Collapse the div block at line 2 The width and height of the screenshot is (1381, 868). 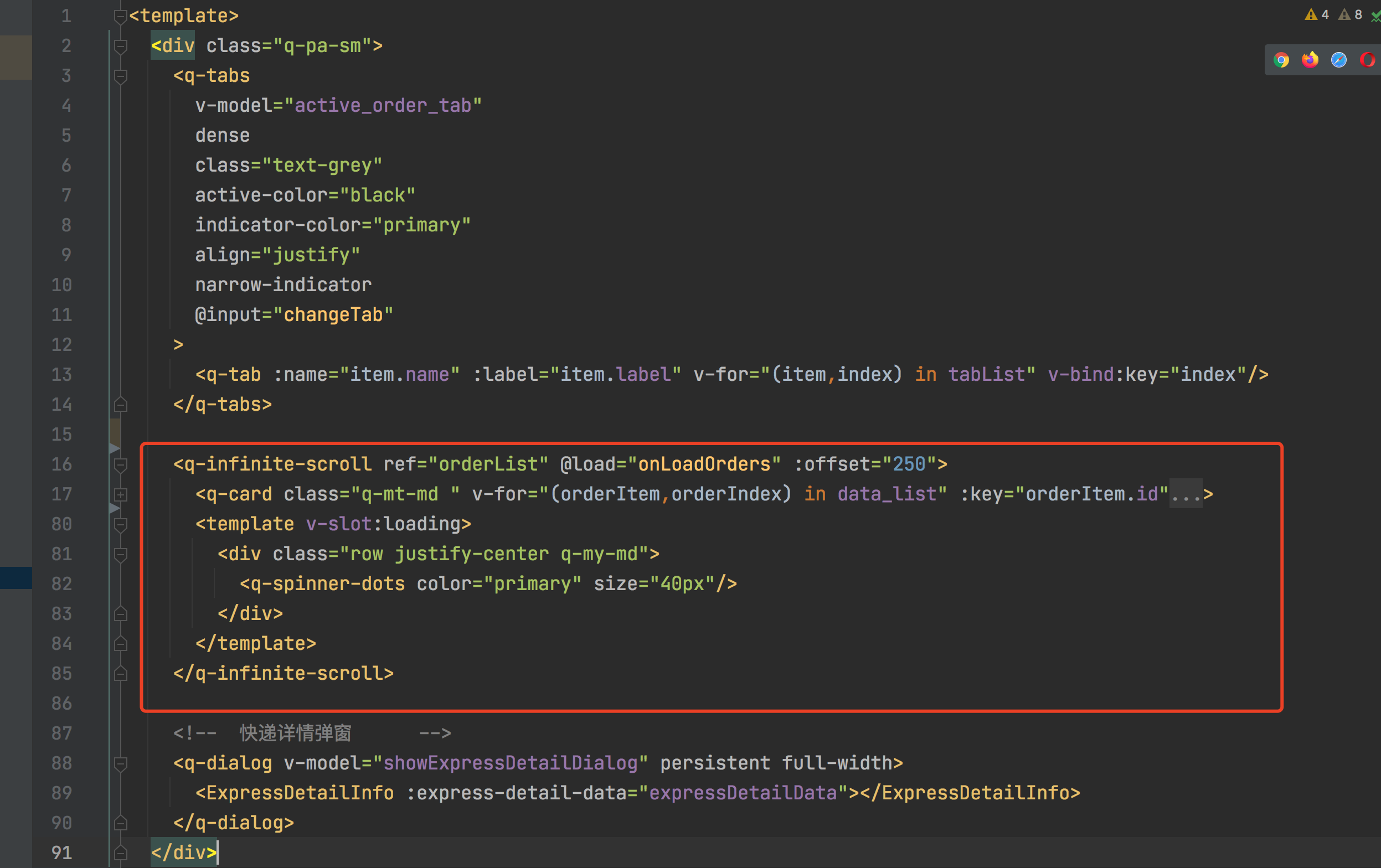tap(121, 45)
